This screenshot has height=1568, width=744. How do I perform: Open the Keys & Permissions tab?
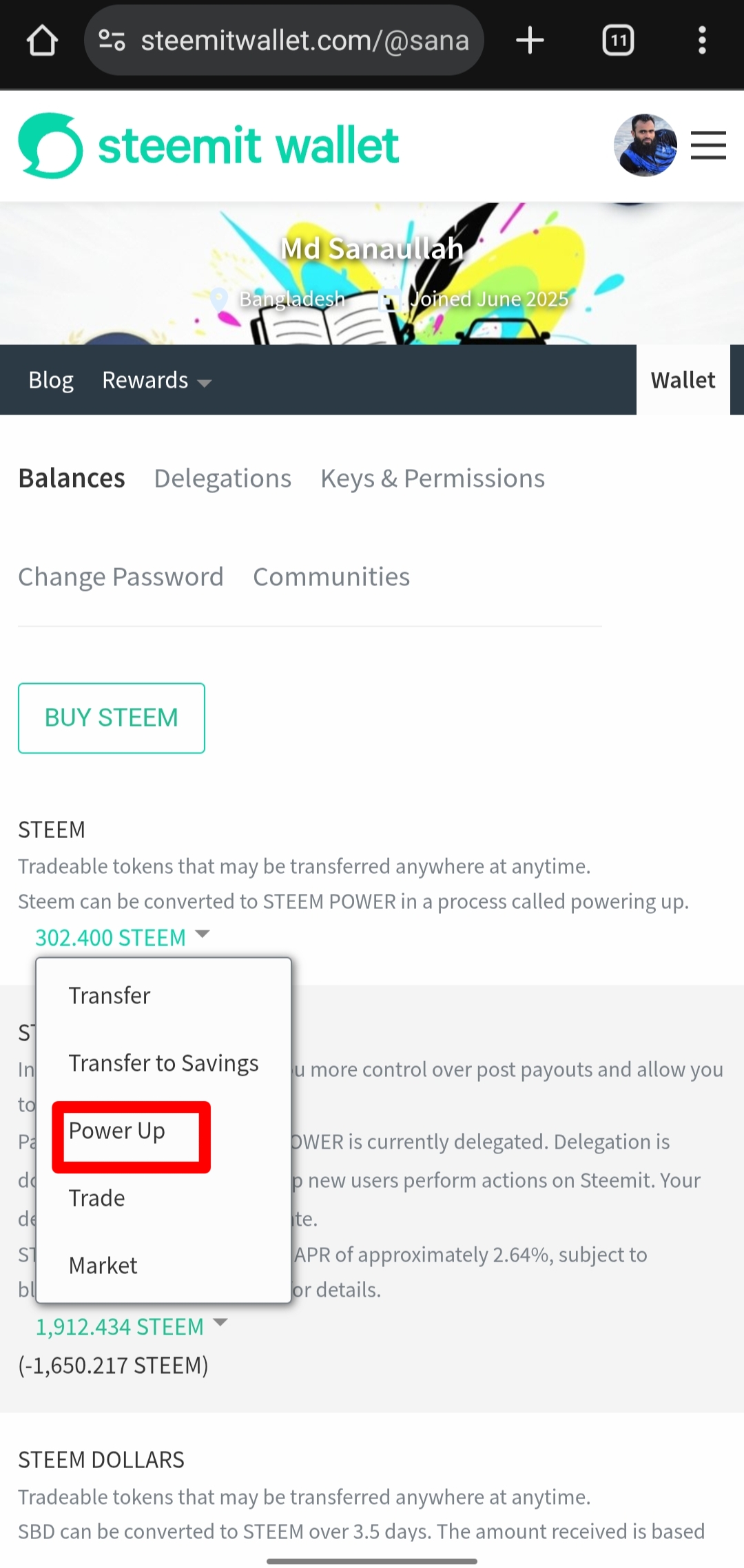pyautogui.click(x=433, y=479)
